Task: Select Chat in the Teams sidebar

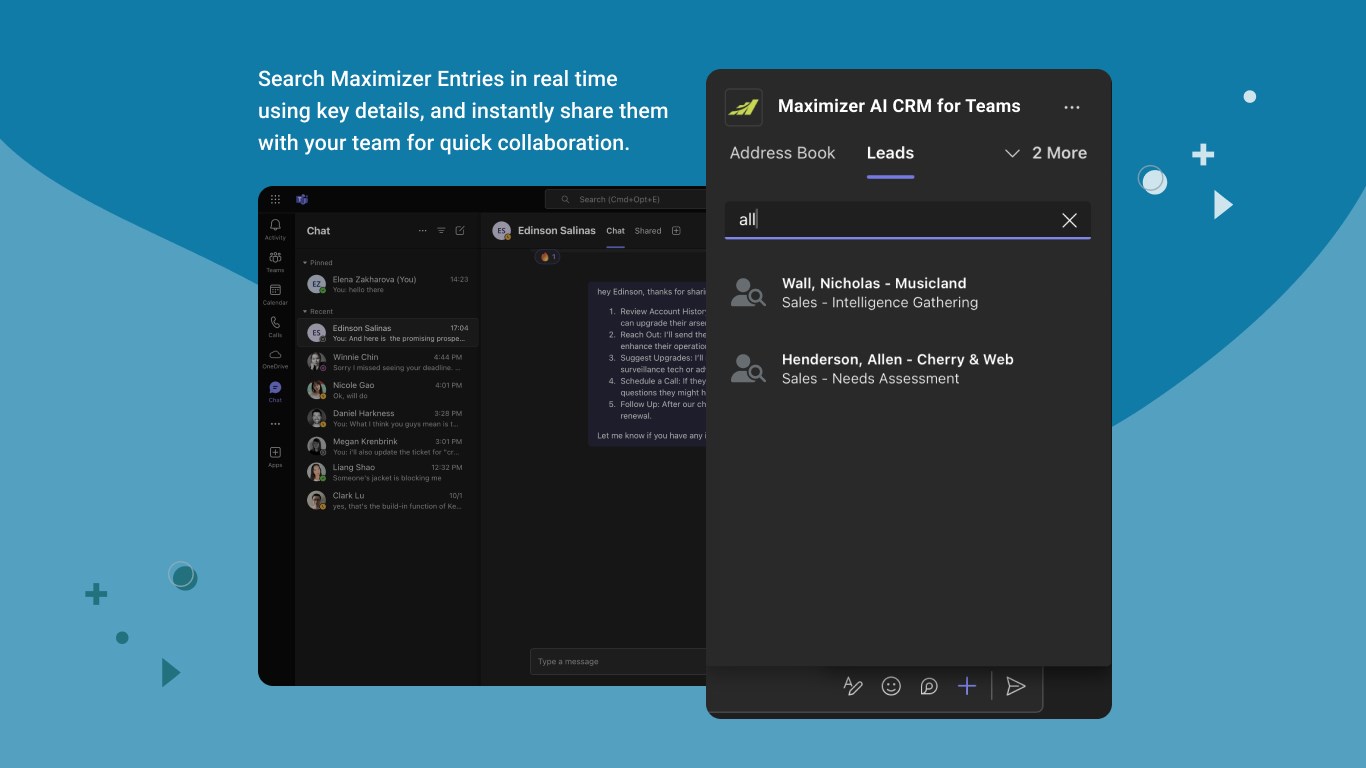Action: [x=275, y=391]
